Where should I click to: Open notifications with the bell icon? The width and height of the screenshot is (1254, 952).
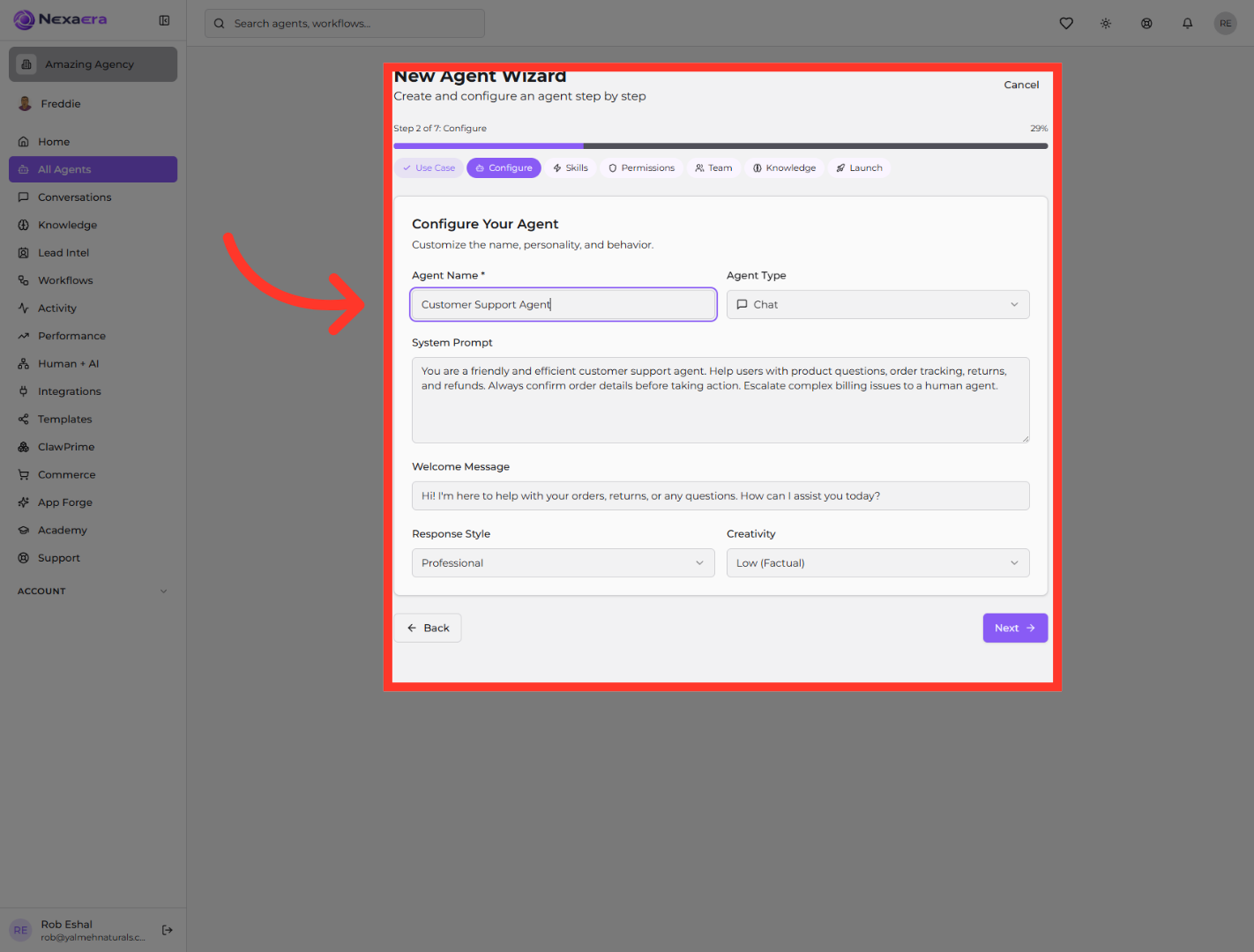(x=1188, y=24)
